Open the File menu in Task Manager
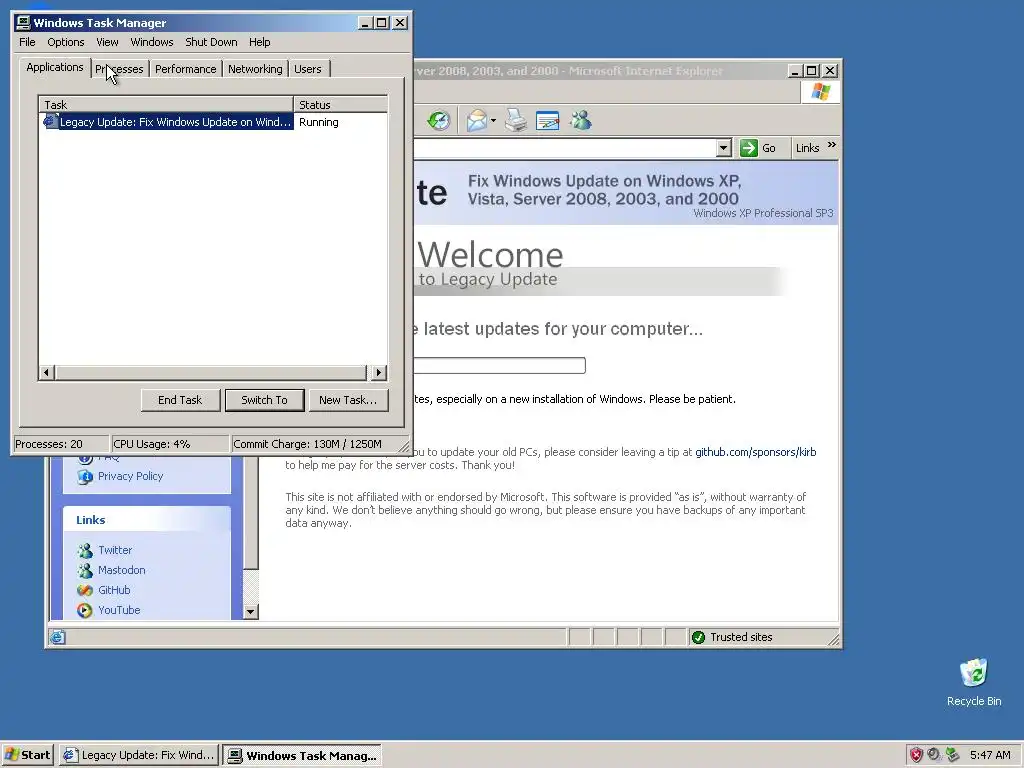This screenshot has height=768, width=1024. coord(27,42)
